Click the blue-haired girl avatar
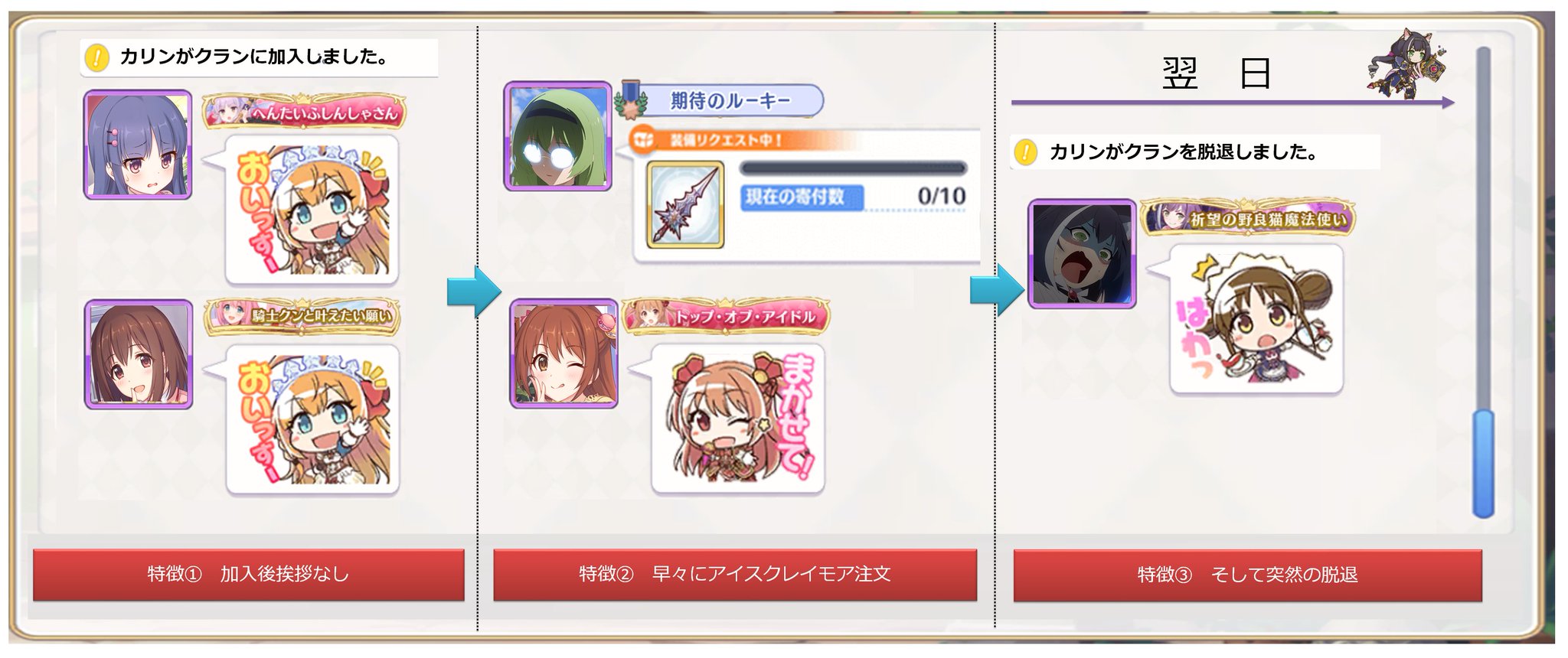Image resolution: width=1568 pixels, height=658 pixels. [138, 145]
